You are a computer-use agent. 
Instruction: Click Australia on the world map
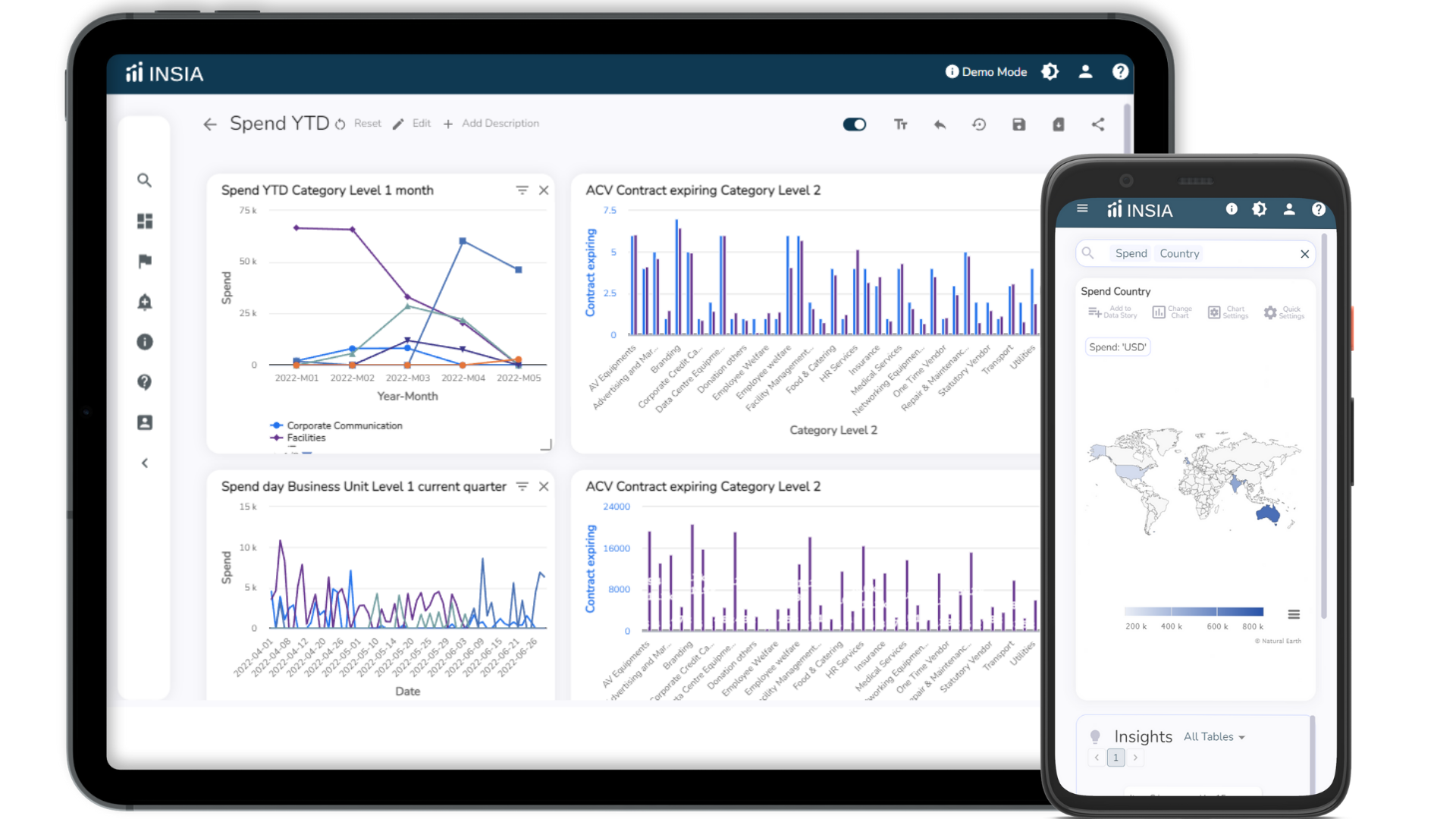(x=1267, y=514)
